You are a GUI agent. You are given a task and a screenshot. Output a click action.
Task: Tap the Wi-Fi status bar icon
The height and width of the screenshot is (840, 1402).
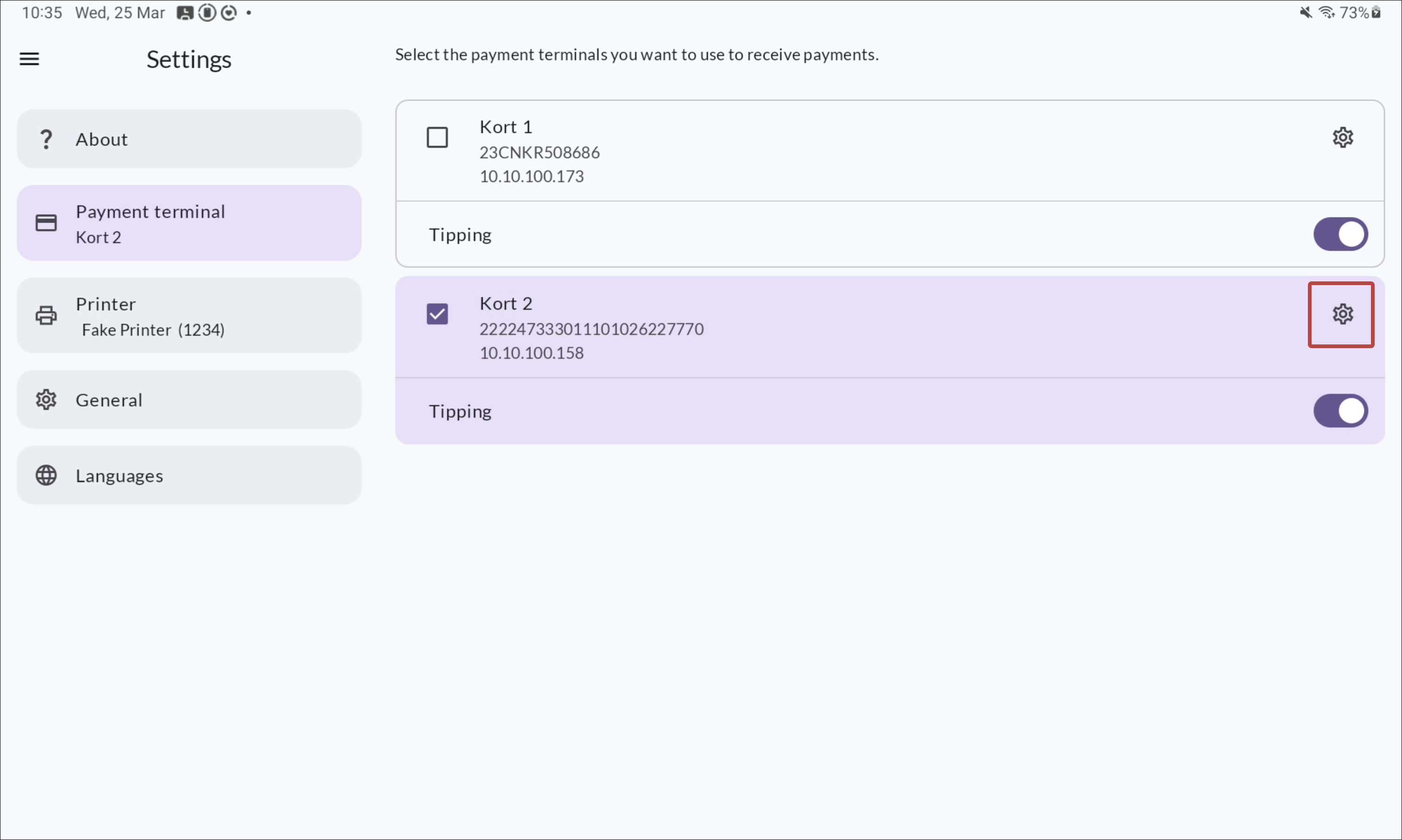(x=1326, y=13)
